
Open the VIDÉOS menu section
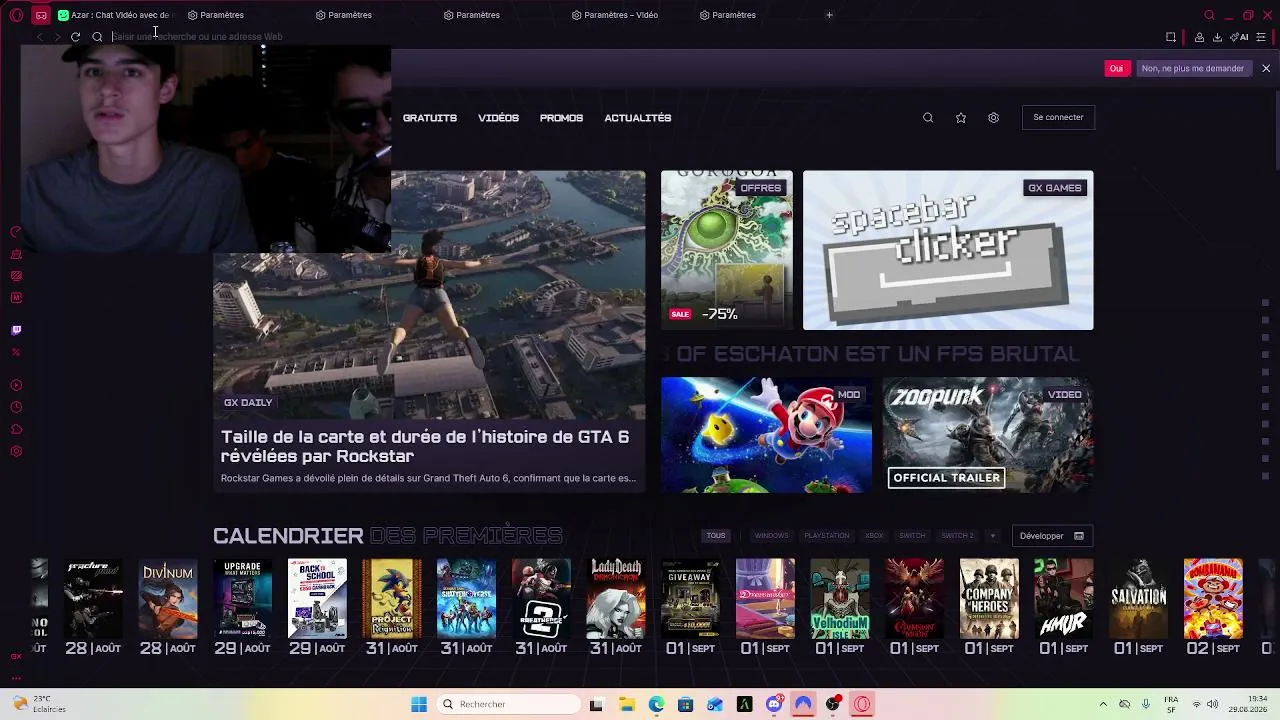pos(498,118)
